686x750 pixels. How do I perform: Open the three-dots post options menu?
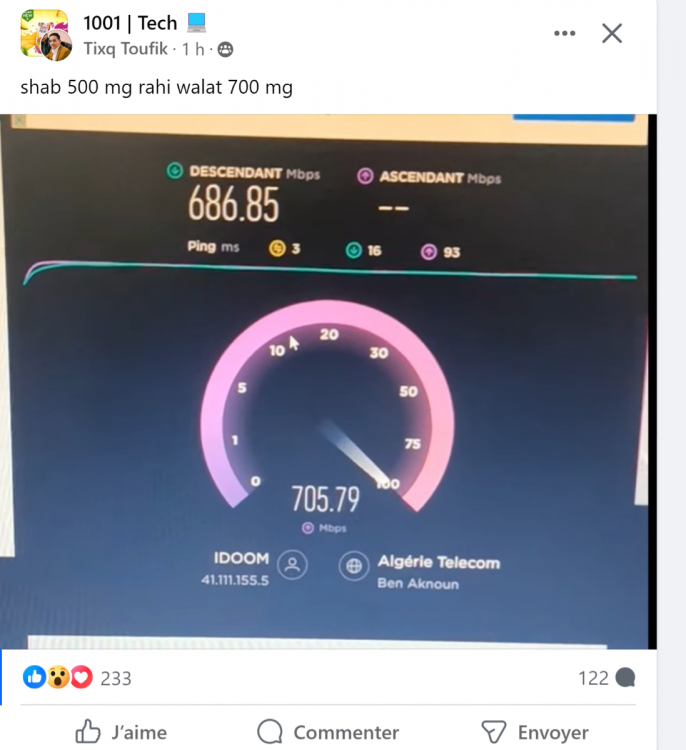click(x=564, y=33)
